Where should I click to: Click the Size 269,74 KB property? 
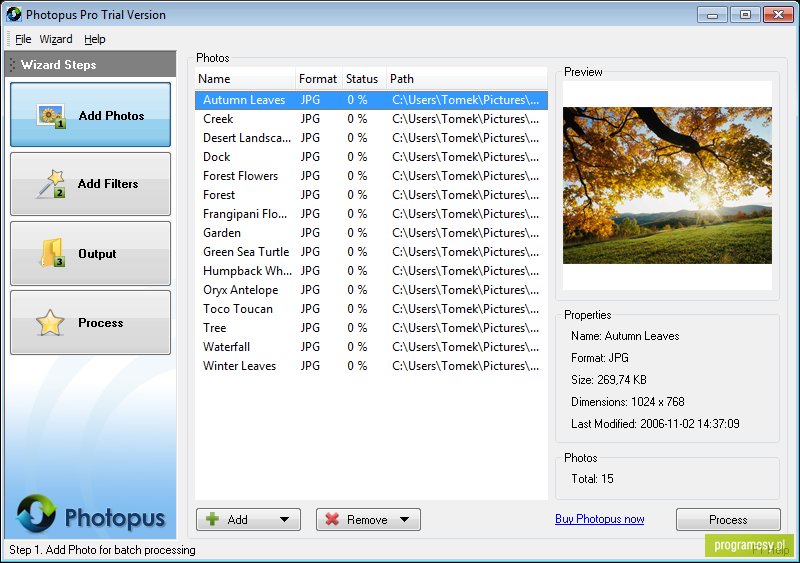click(x=609, y=380)
